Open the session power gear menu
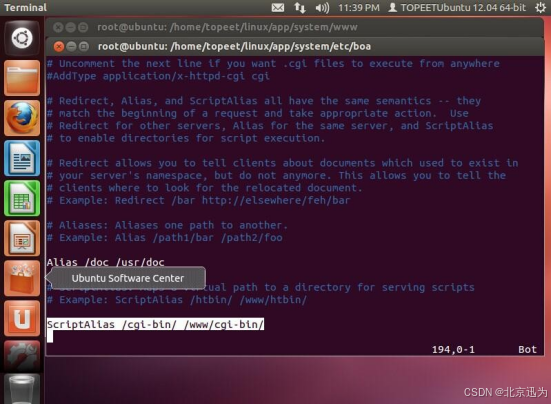Image resolution: width=552 pixels, height=404 pixels. pos(540,7)
